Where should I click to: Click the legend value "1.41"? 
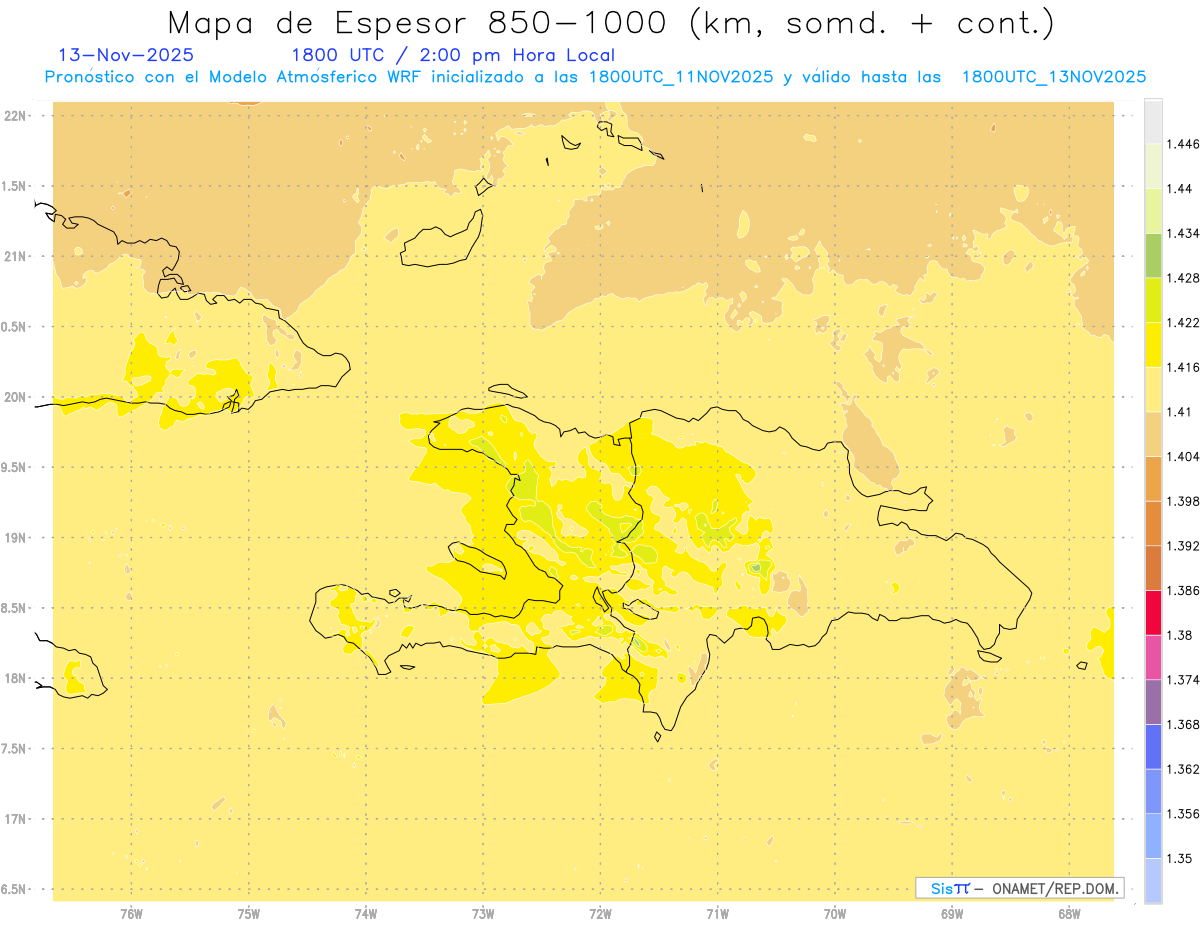tap(1179, 411)
